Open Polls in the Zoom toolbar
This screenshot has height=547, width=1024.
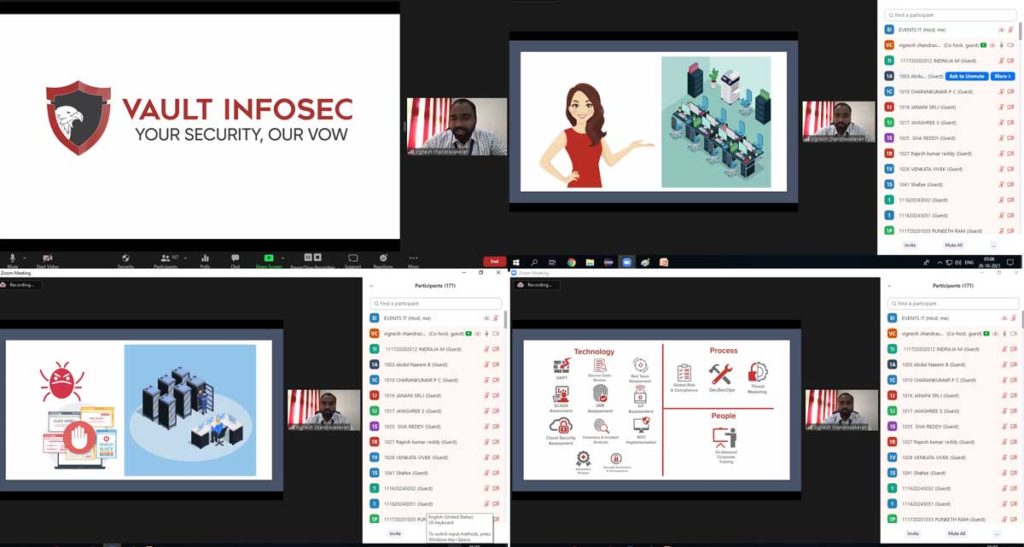(x=205, y=260)
